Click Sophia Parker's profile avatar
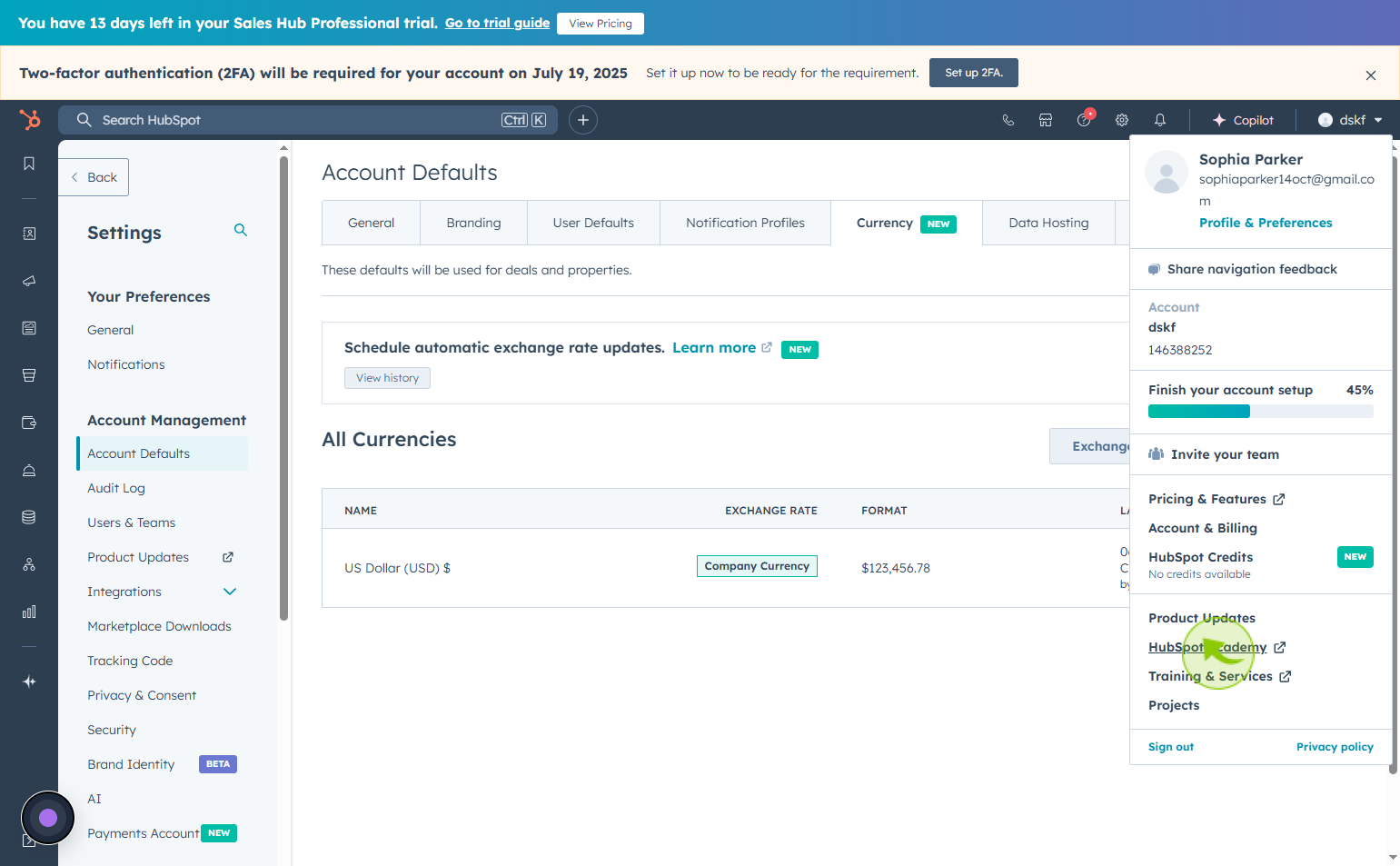This screenshot has height=866, width=1400. [1167, 172]
